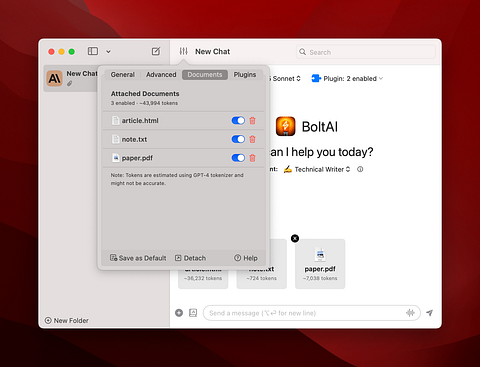Toggle the sidebar panel icon

click(x=93, y=51)
